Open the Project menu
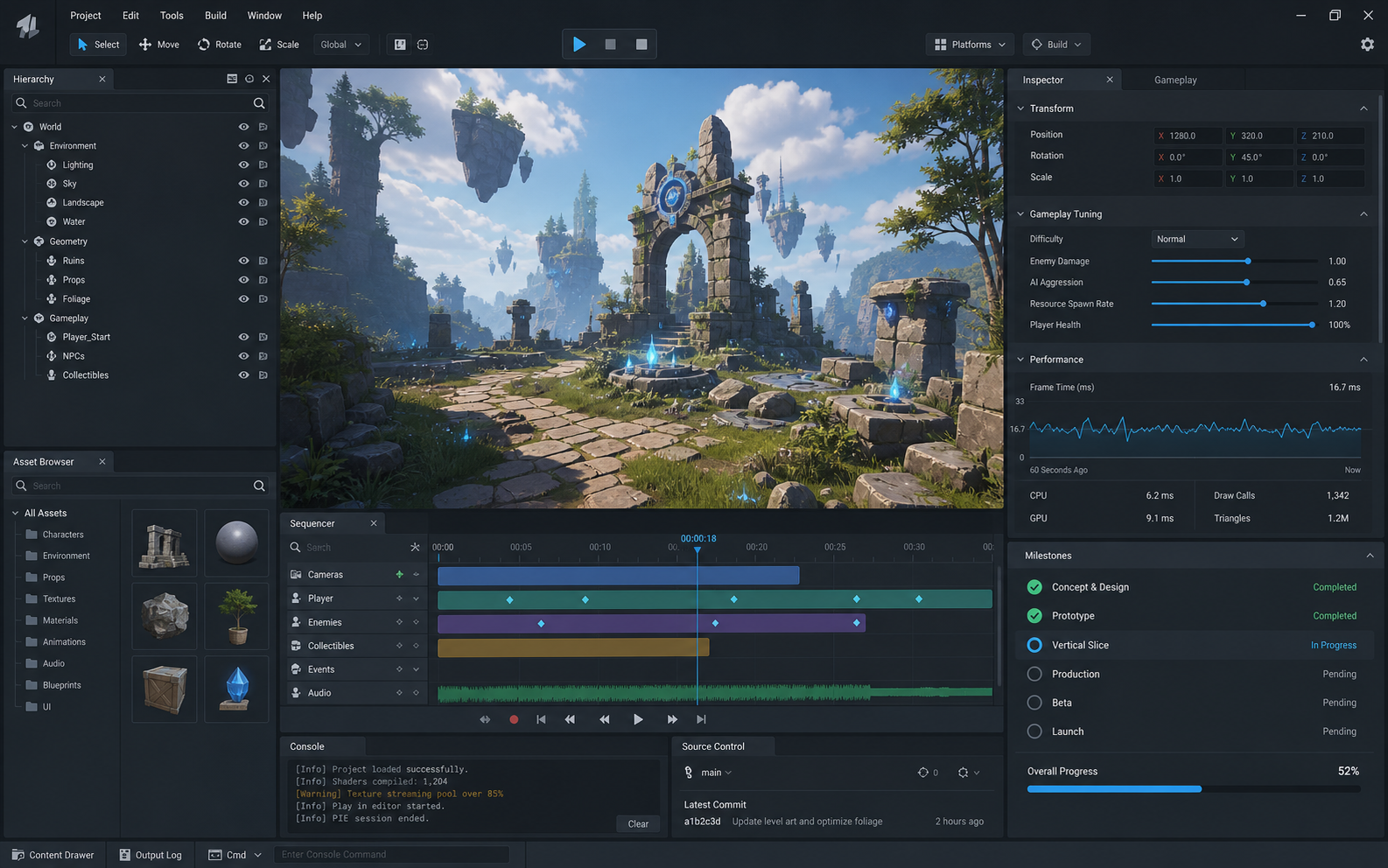 click(86, 16)
